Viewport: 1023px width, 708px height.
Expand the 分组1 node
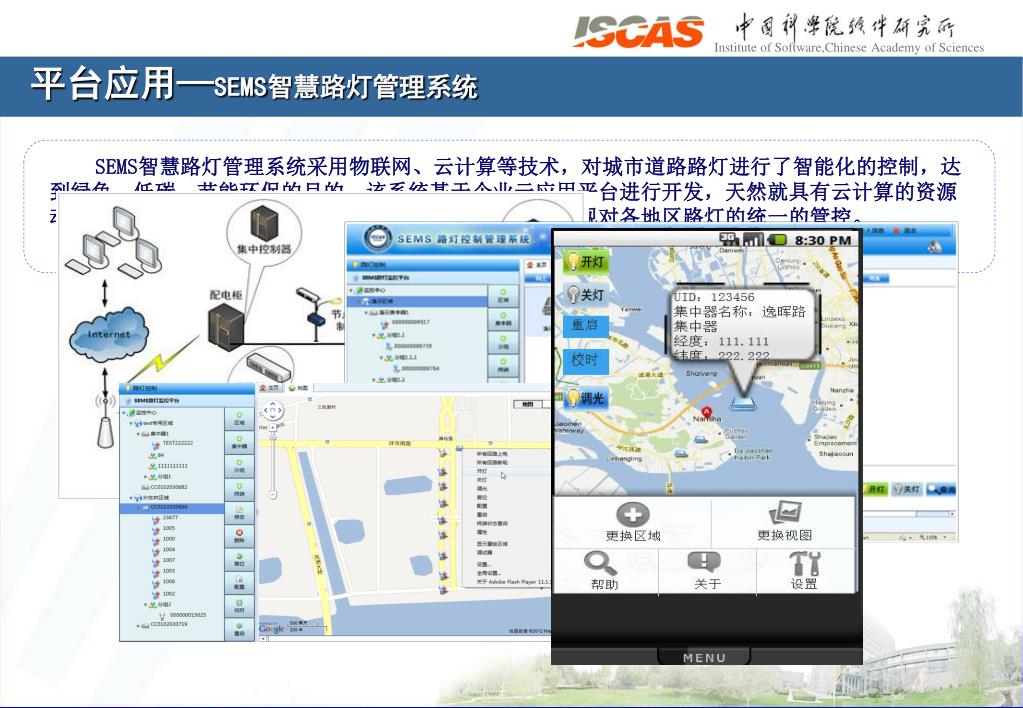click(145, 476)
